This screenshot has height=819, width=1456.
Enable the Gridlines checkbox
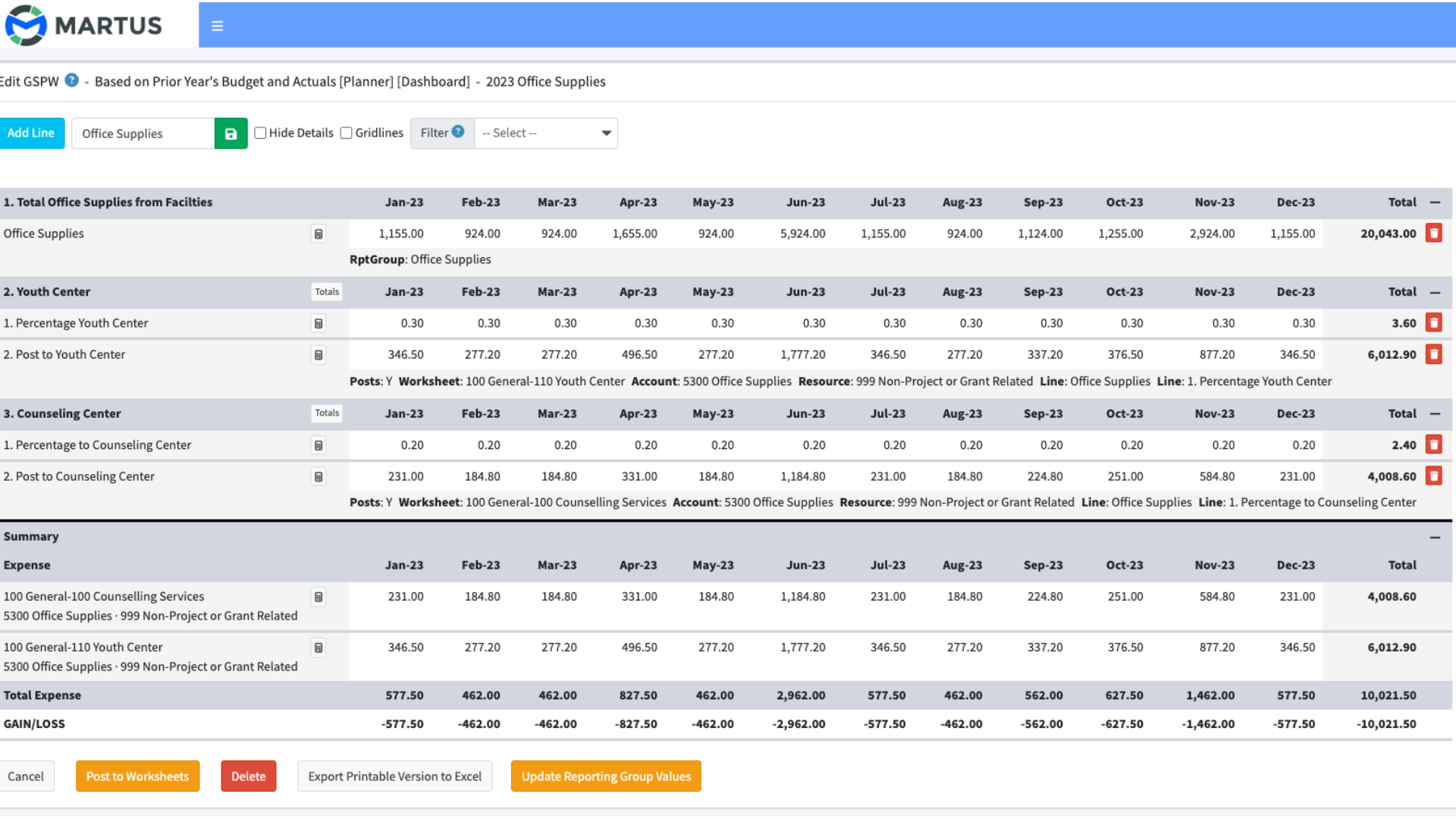pos(348,132)
